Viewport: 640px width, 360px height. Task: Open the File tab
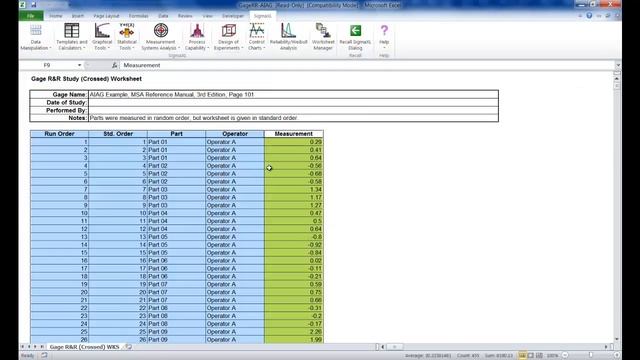(31, 16)
